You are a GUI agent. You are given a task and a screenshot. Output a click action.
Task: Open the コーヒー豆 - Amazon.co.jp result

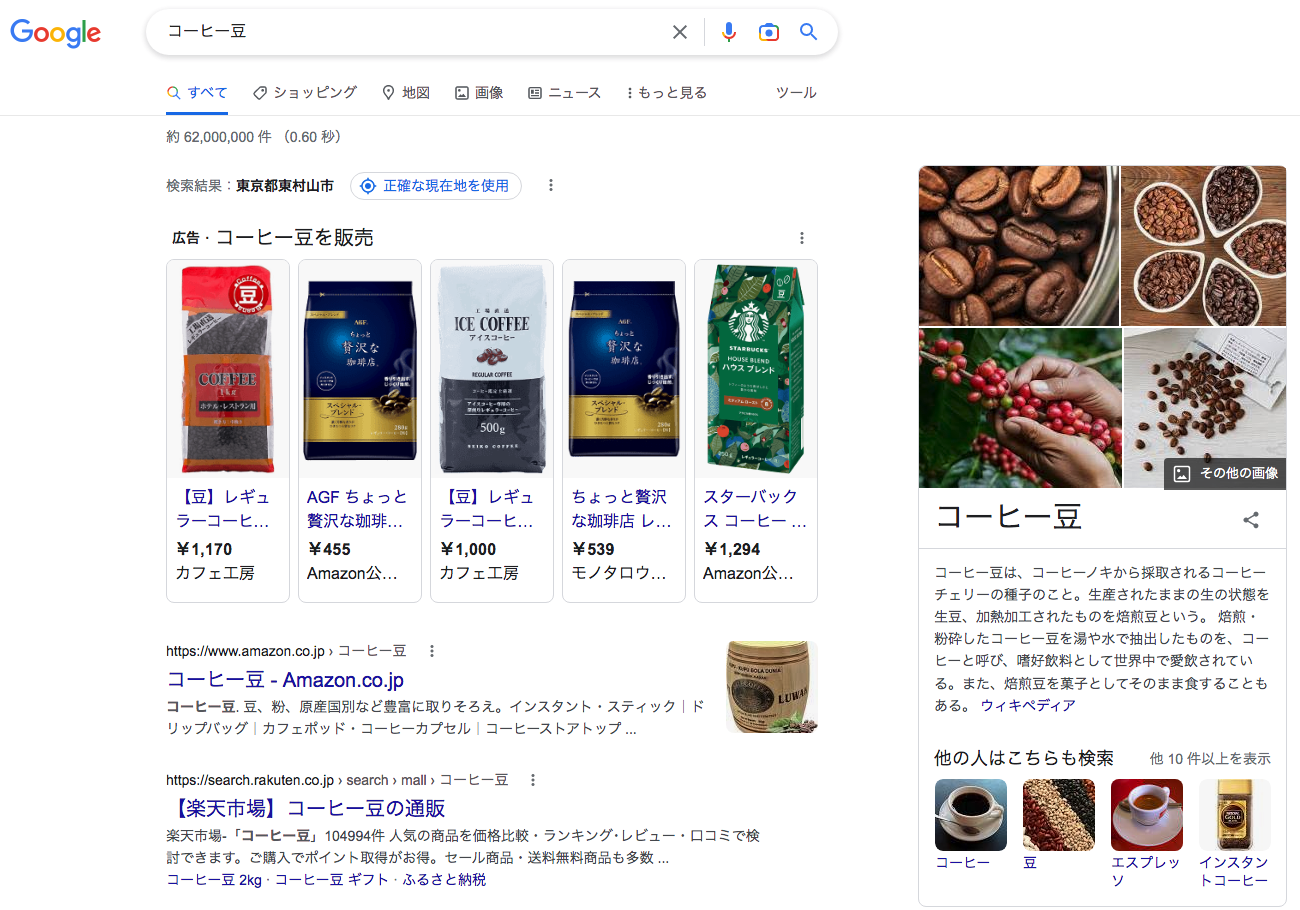tap(285, 680)
